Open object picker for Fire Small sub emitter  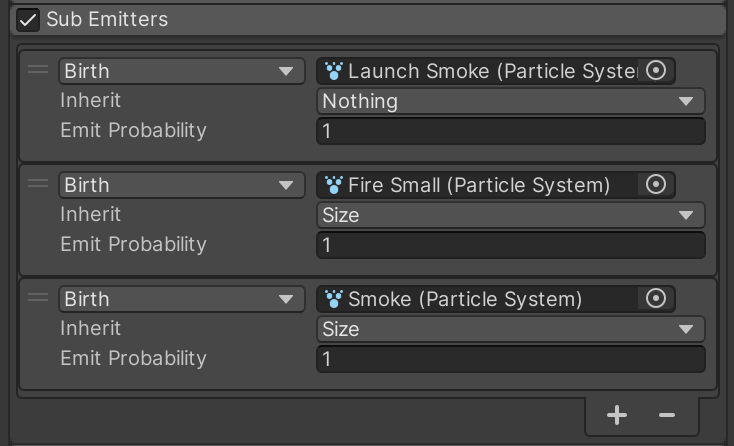[656, 185]
